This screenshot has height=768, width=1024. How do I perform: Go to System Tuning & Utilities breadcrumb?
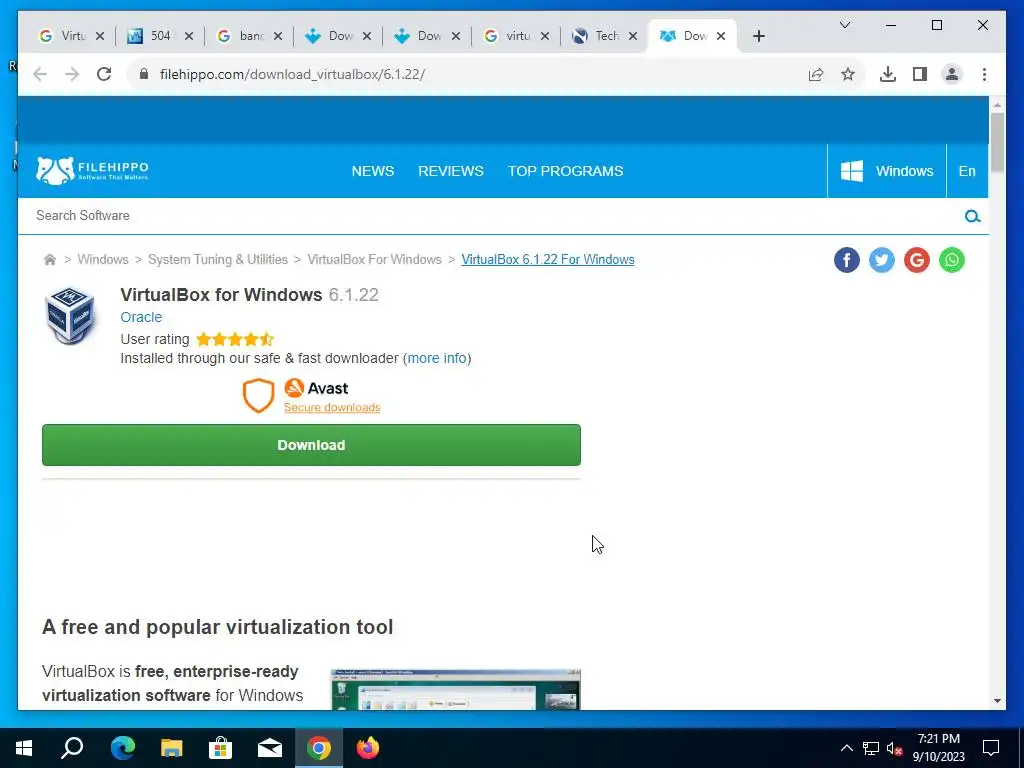click(x=218, y=260)
